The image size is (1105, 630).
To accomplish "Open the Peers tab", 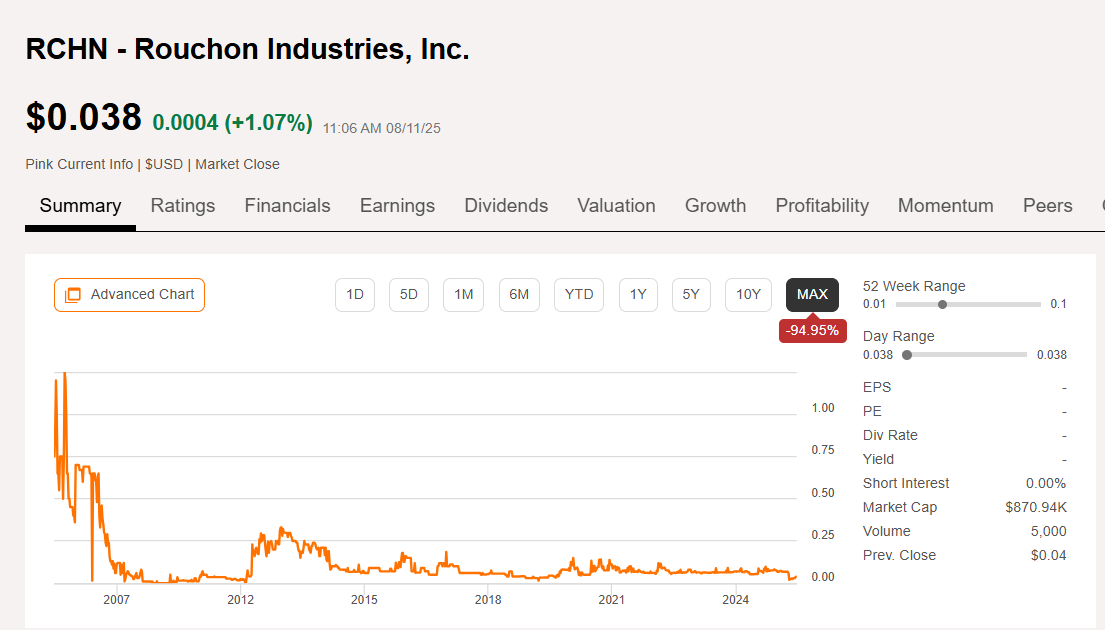I will pos(1047,206).
